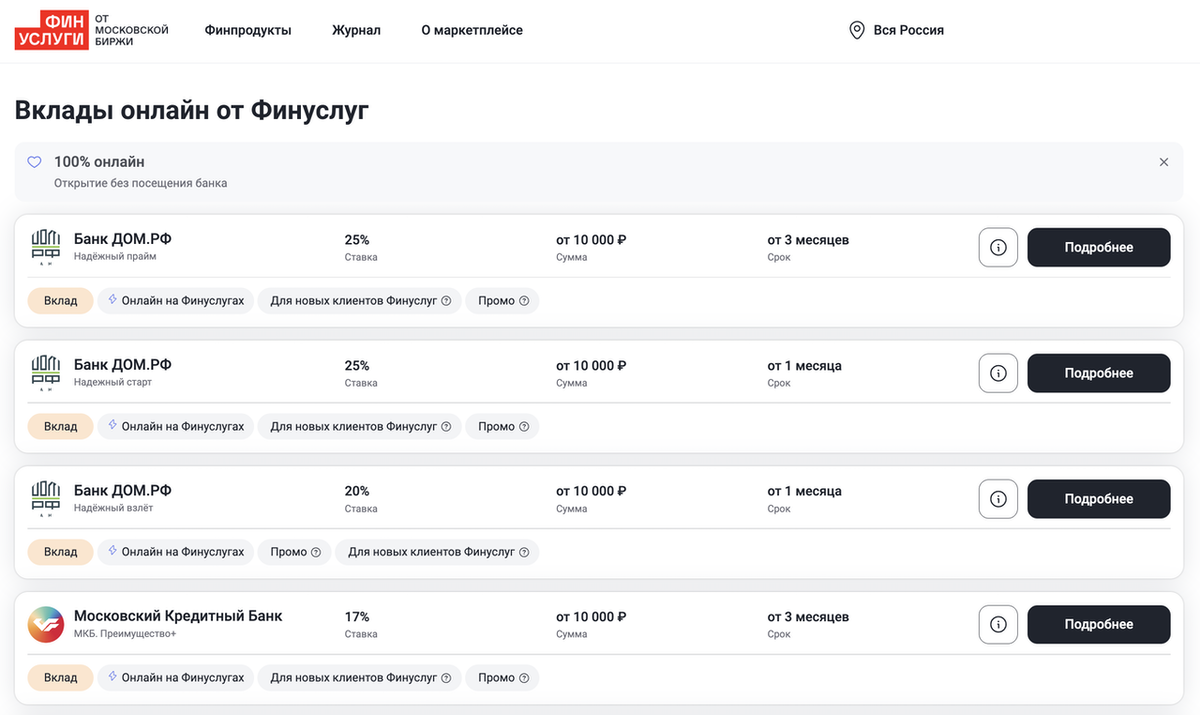Viewport: 1200px width, 715px height.
Task: Click the Вклад tag in Надёжный прайм card
Action: (60, 301)
